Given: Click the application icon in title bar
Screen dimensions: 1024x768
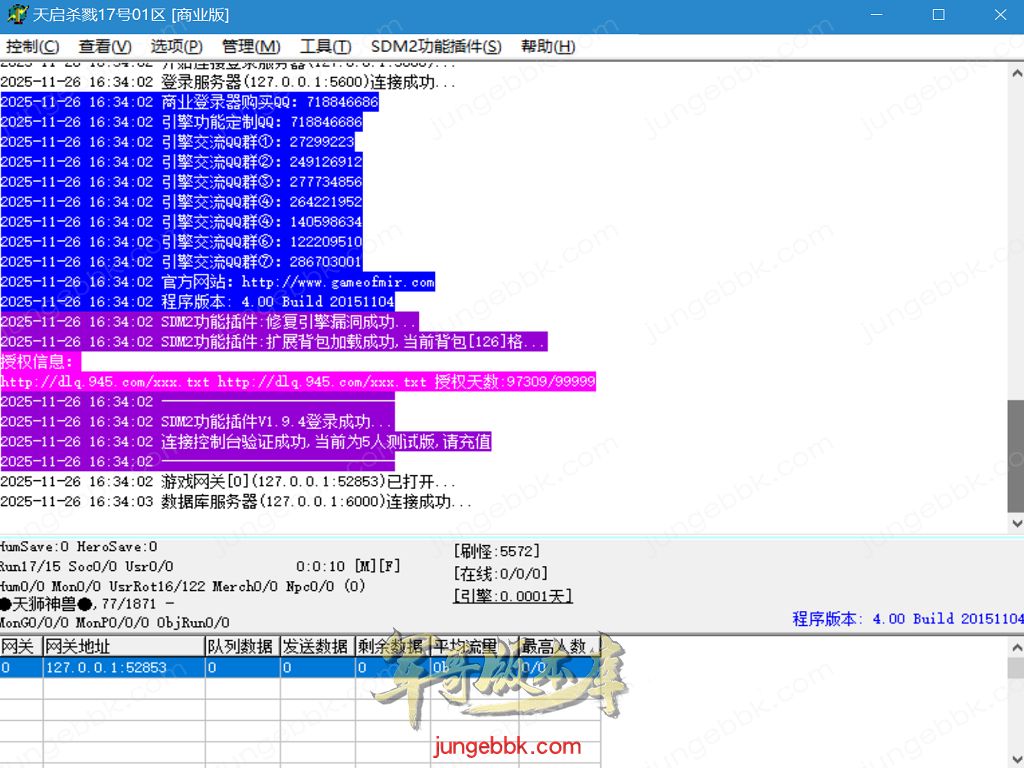Looking at the screenshot, I should [x=15, y=15].
